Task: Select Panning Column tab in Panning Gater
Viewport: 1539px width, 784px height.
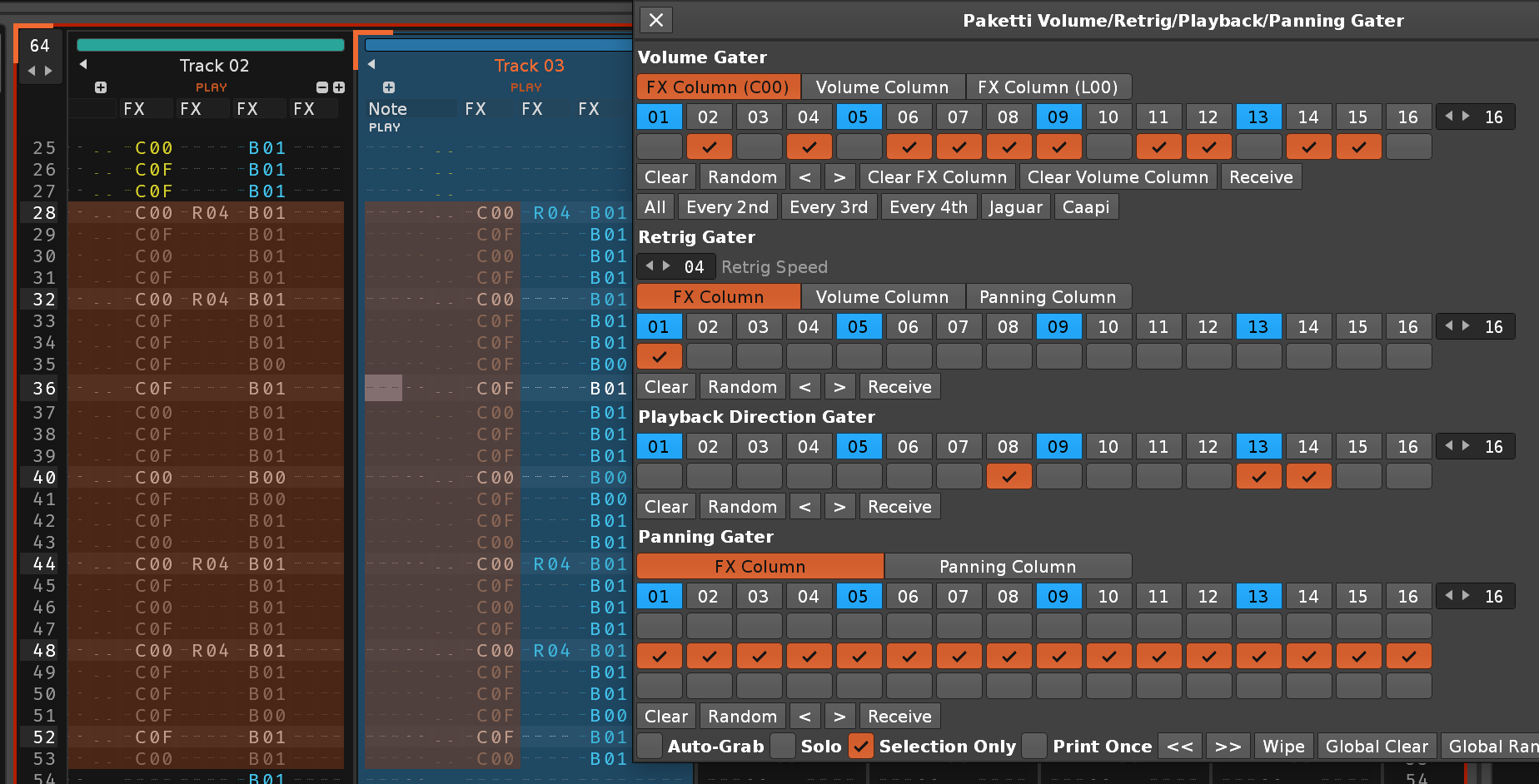Action: [1007, 567]
